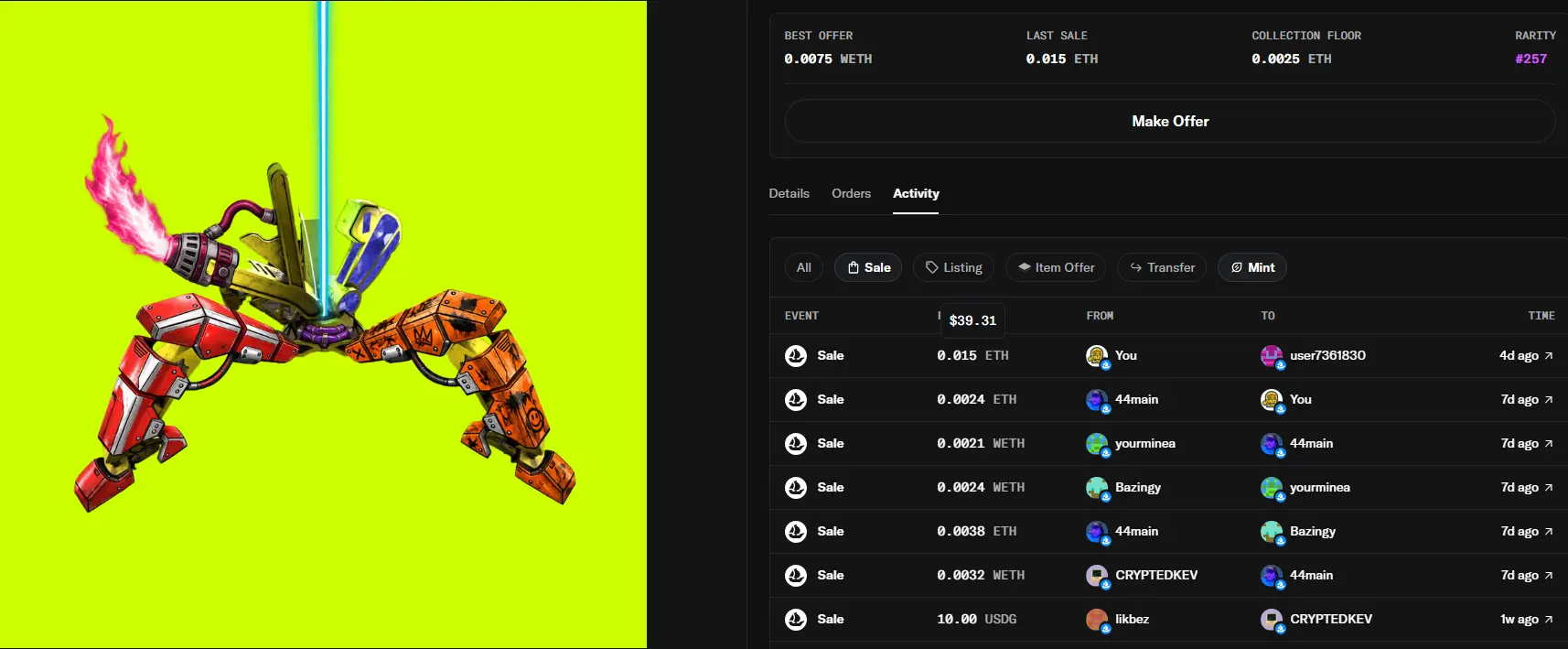Click the '4d ago' timestamp text
The width and height of the screenshot is (1568, 649).
(x=1519, y=356)
